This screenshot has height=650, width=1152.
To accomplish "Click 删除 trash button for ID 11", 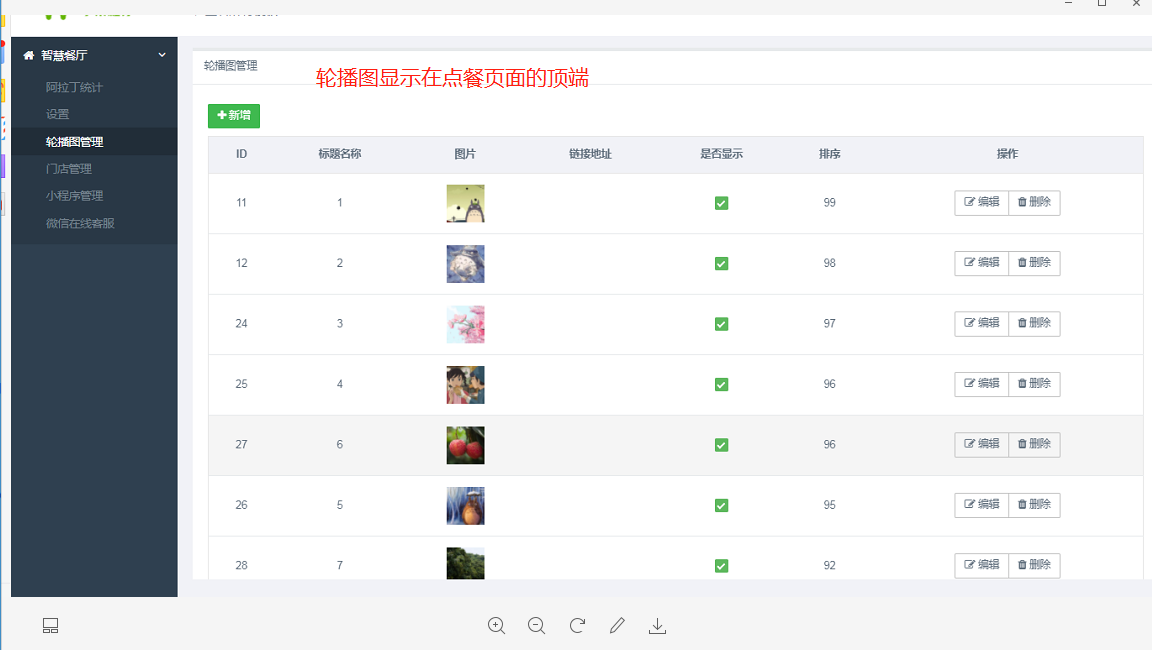I will [1034, 203].
